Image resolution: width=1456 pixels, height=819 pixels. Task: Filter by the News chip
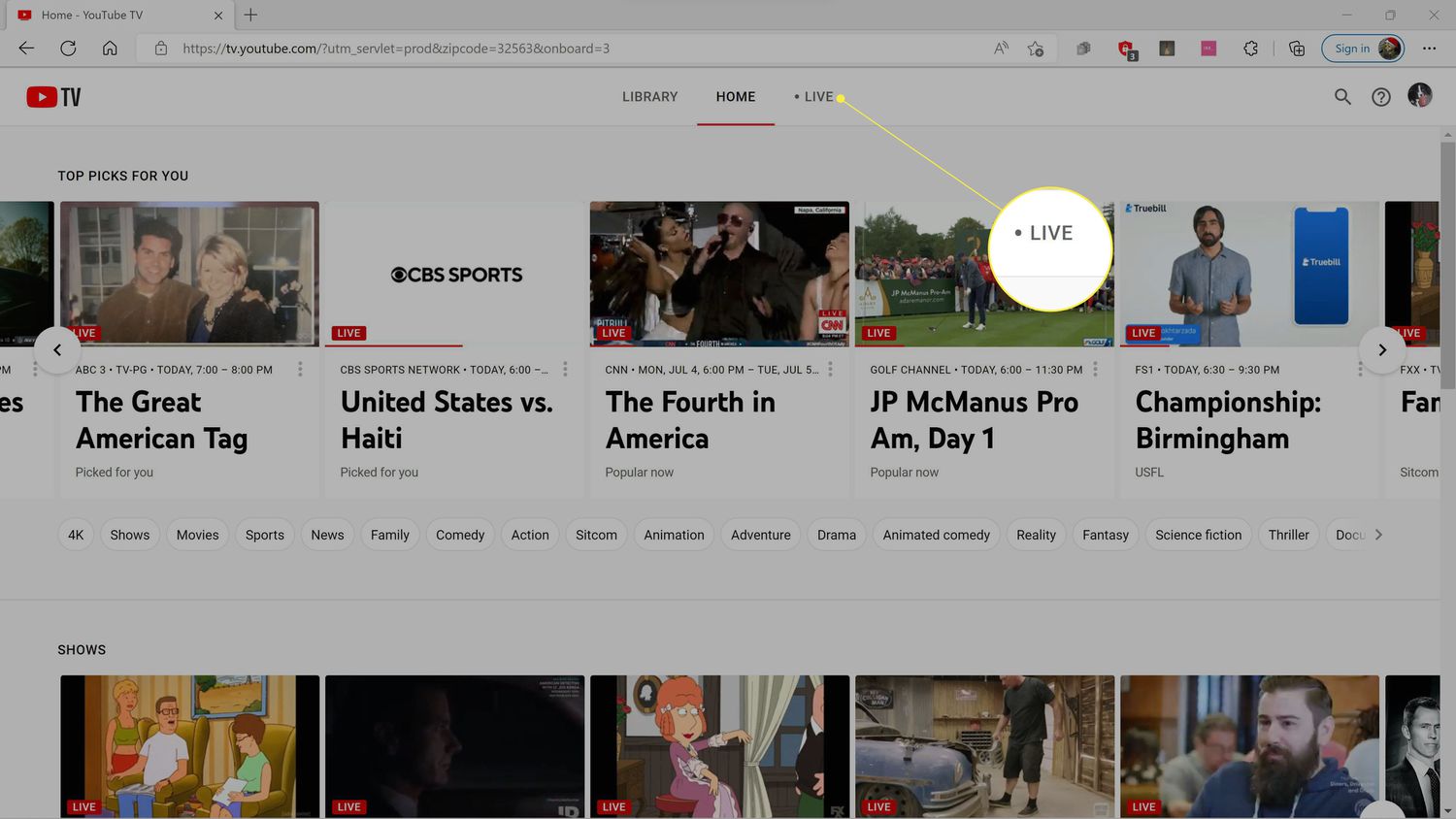(327, 535)
